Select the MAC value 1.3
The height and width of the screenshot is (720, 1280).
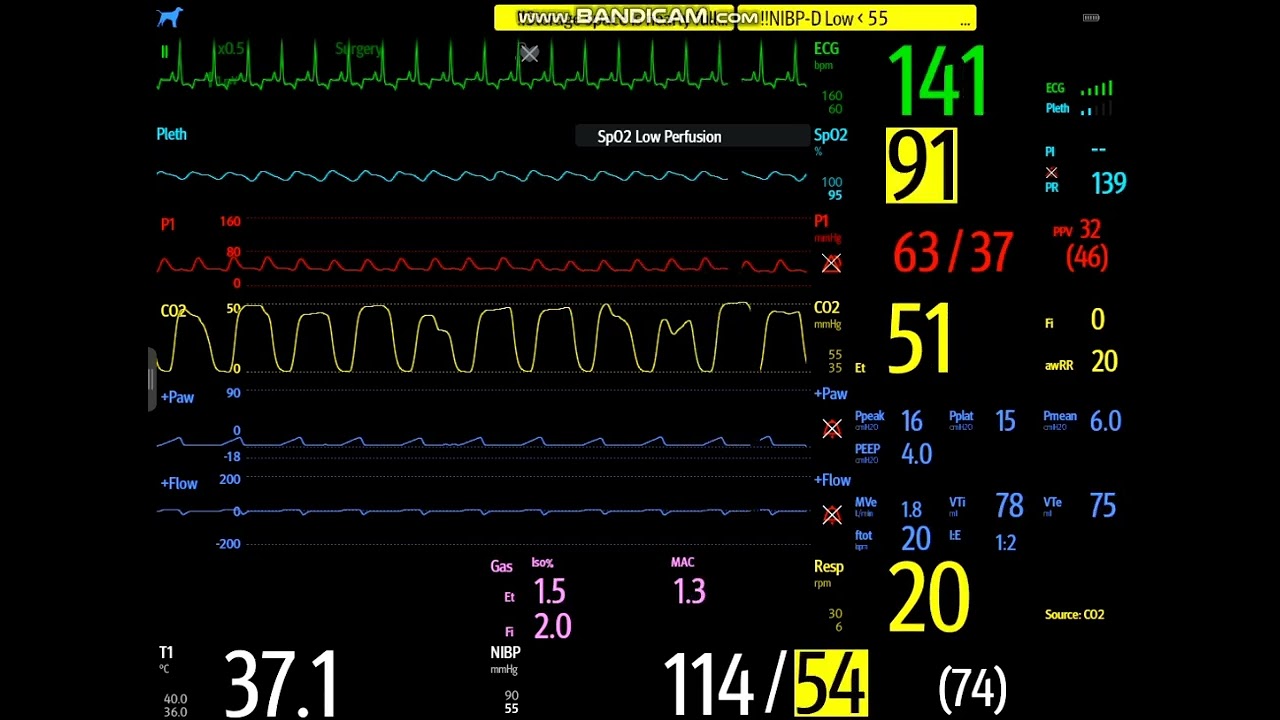click(x=689, y=593)
